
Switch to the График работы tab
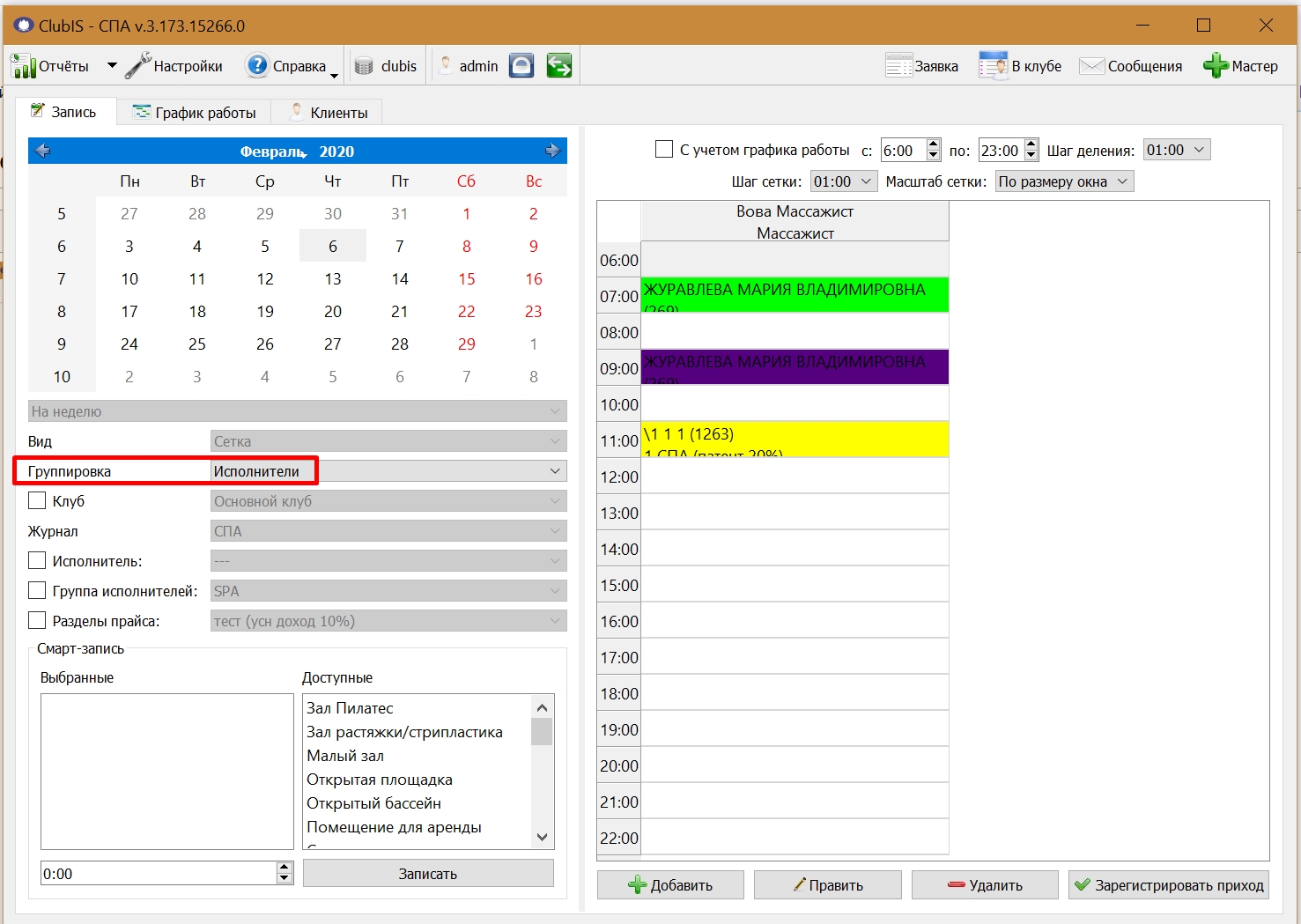pyautogui.click(x=194, y=112)
